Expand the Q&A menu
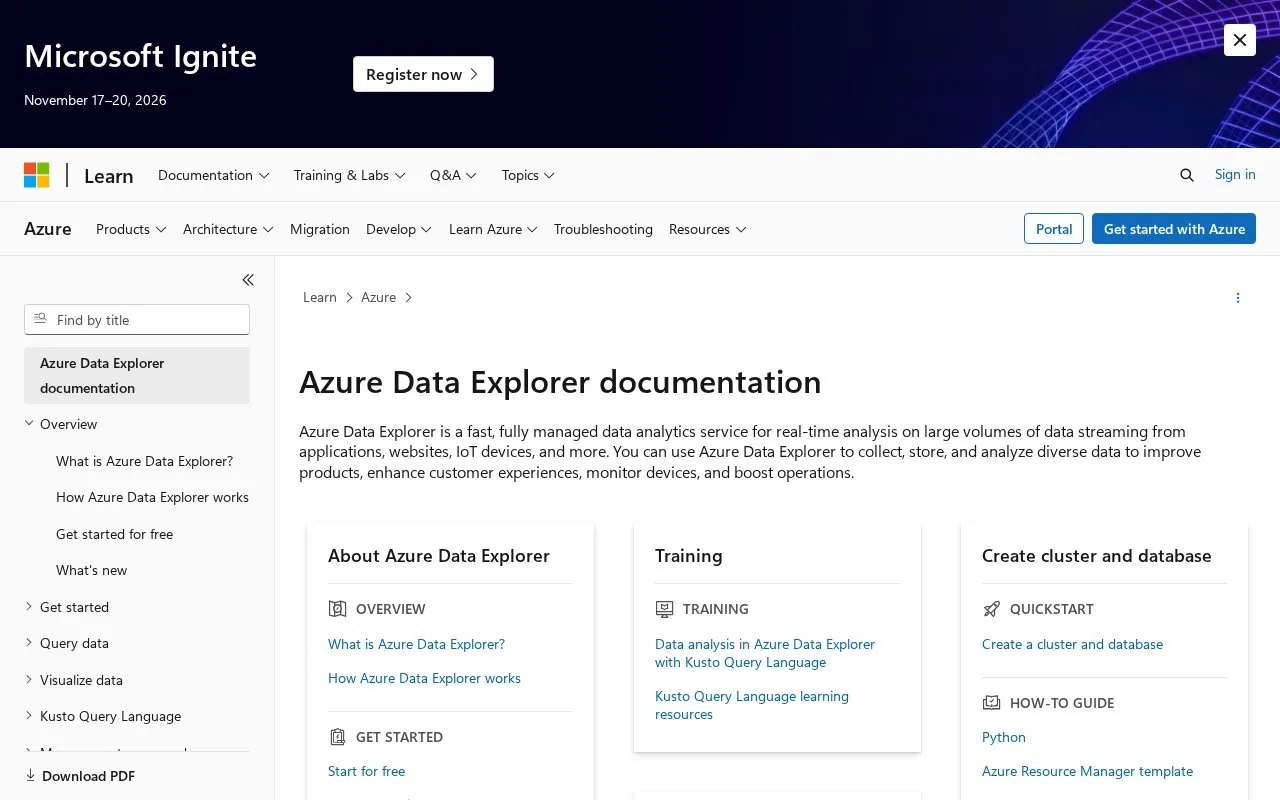This screenshot has height=800, width=1280. coord(454,175)
